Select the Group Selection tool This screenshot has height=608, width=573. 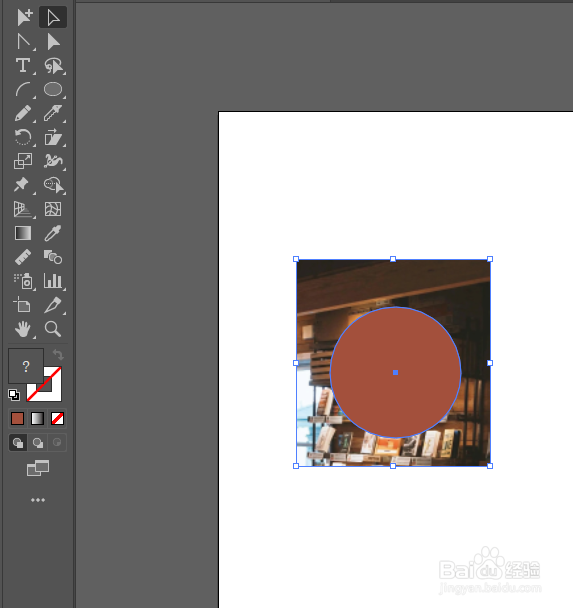pyautogui.click(x=53, y=41)
